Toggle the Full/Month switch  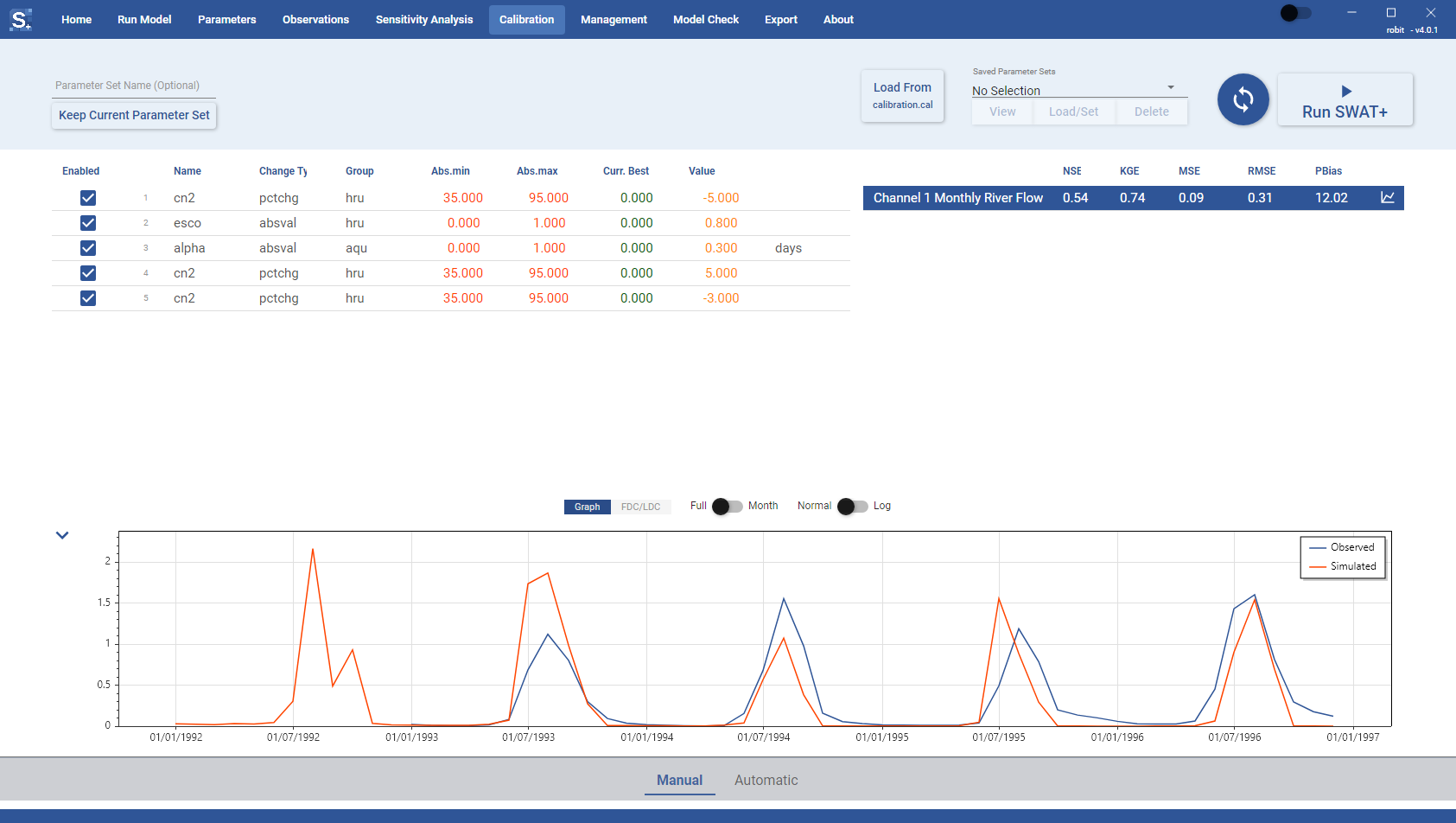click(x=728, y=507)
